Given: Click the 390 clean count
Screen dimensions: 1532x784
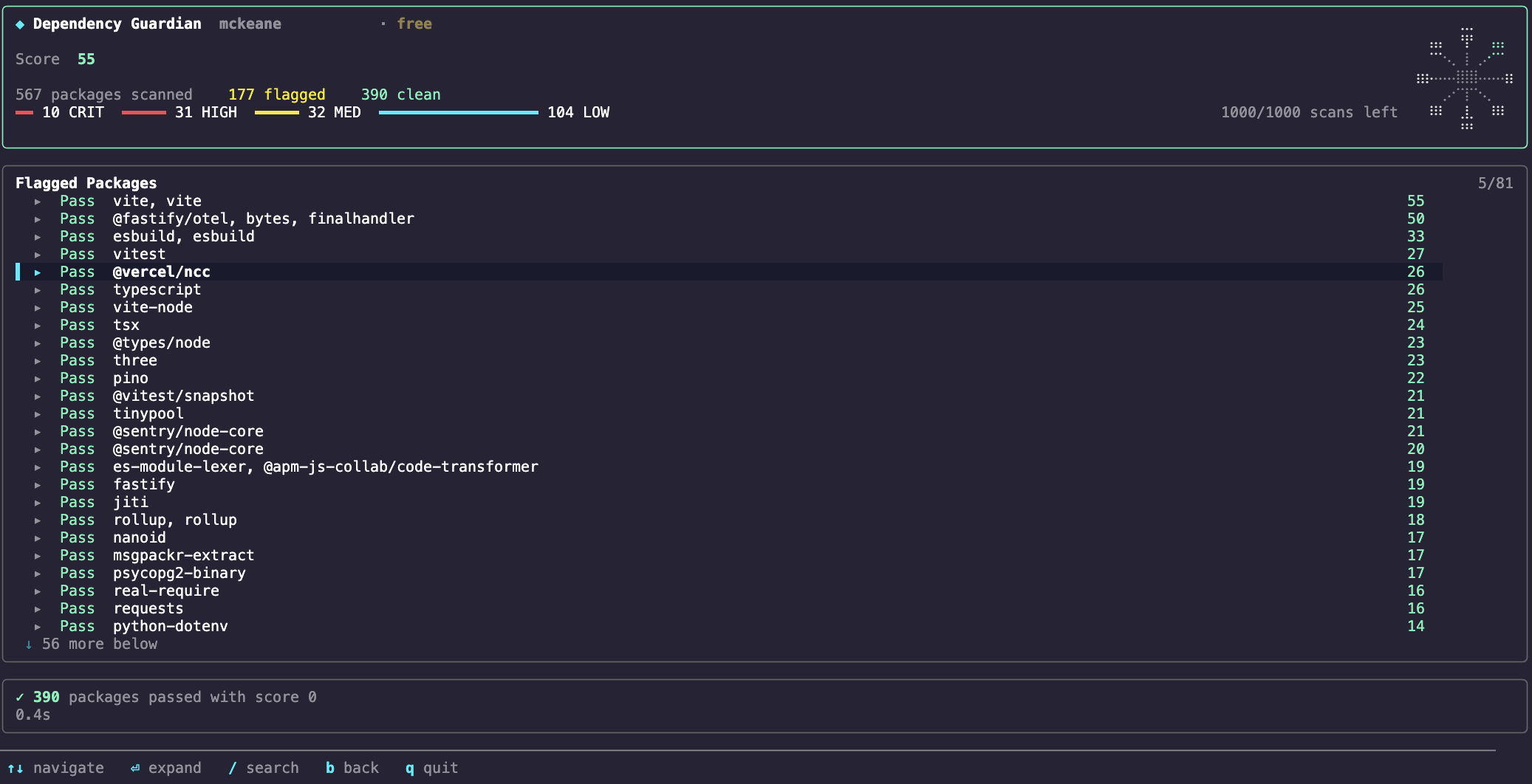Looking at the screenshot, I should [x=401, y=94].
